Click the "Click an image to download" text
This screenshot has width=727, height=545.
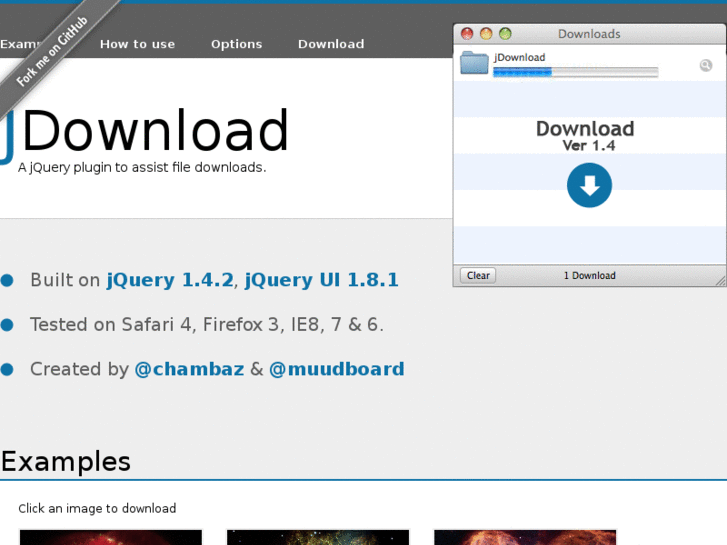coord(97,508)
